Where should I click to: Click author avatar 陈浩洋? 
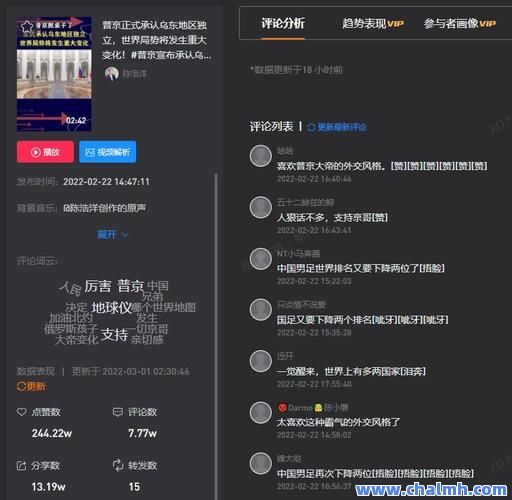pyautogui.click(x=112, y=73)
